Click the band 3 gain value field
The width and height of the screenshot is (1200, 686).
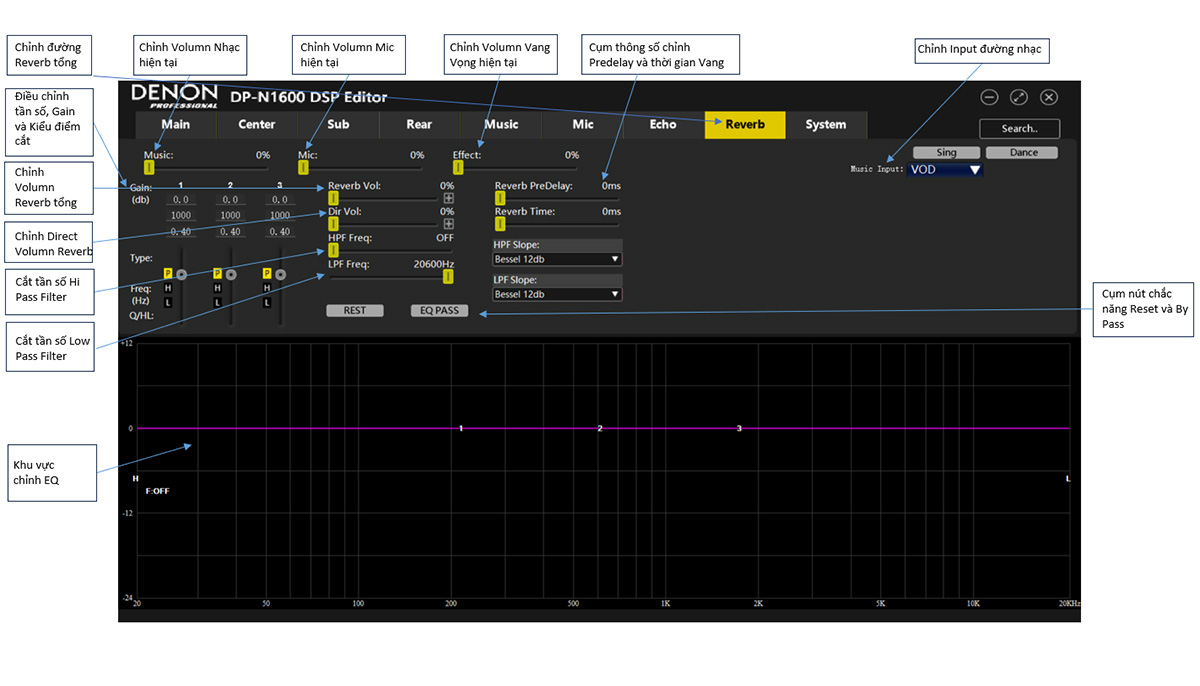(x=280, y=200)
